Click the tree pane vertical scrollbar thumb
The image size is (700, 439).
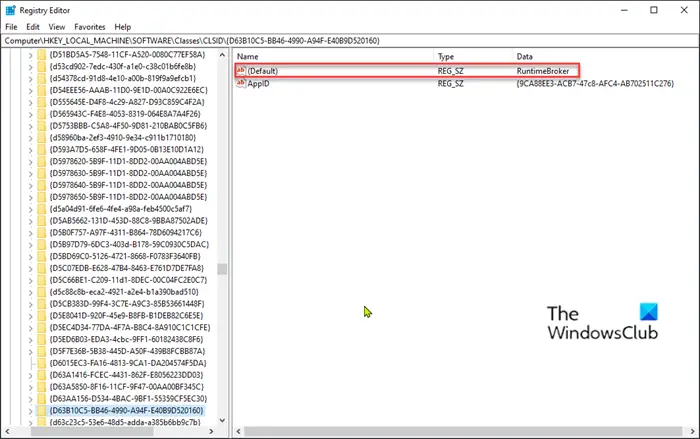(x=222, y=269)
